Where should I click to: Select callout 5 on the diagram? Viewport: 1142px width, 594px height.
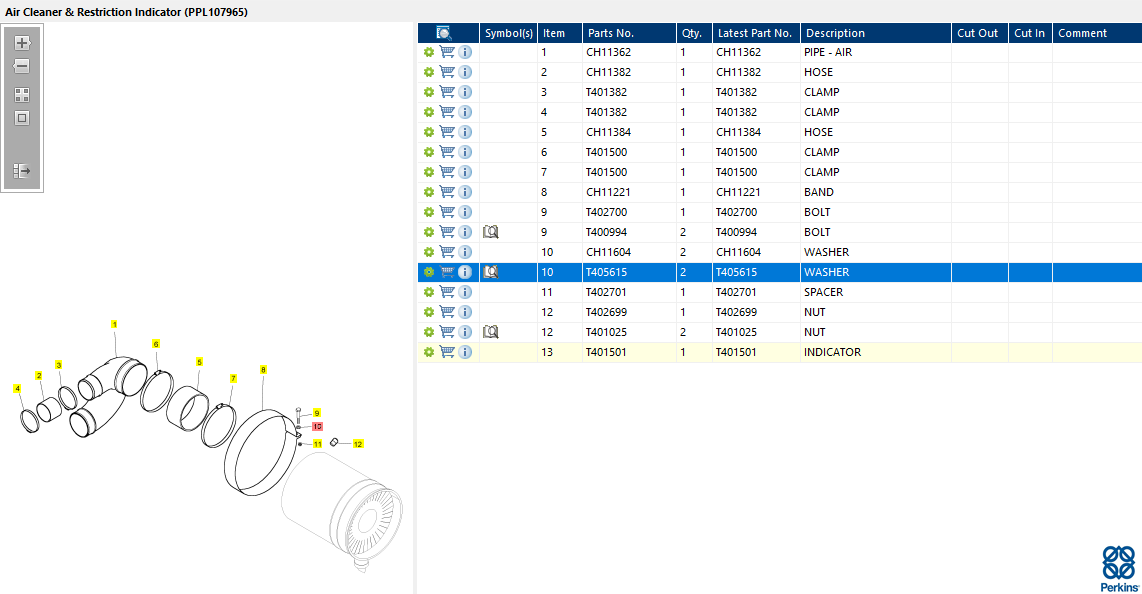(199, 362)
